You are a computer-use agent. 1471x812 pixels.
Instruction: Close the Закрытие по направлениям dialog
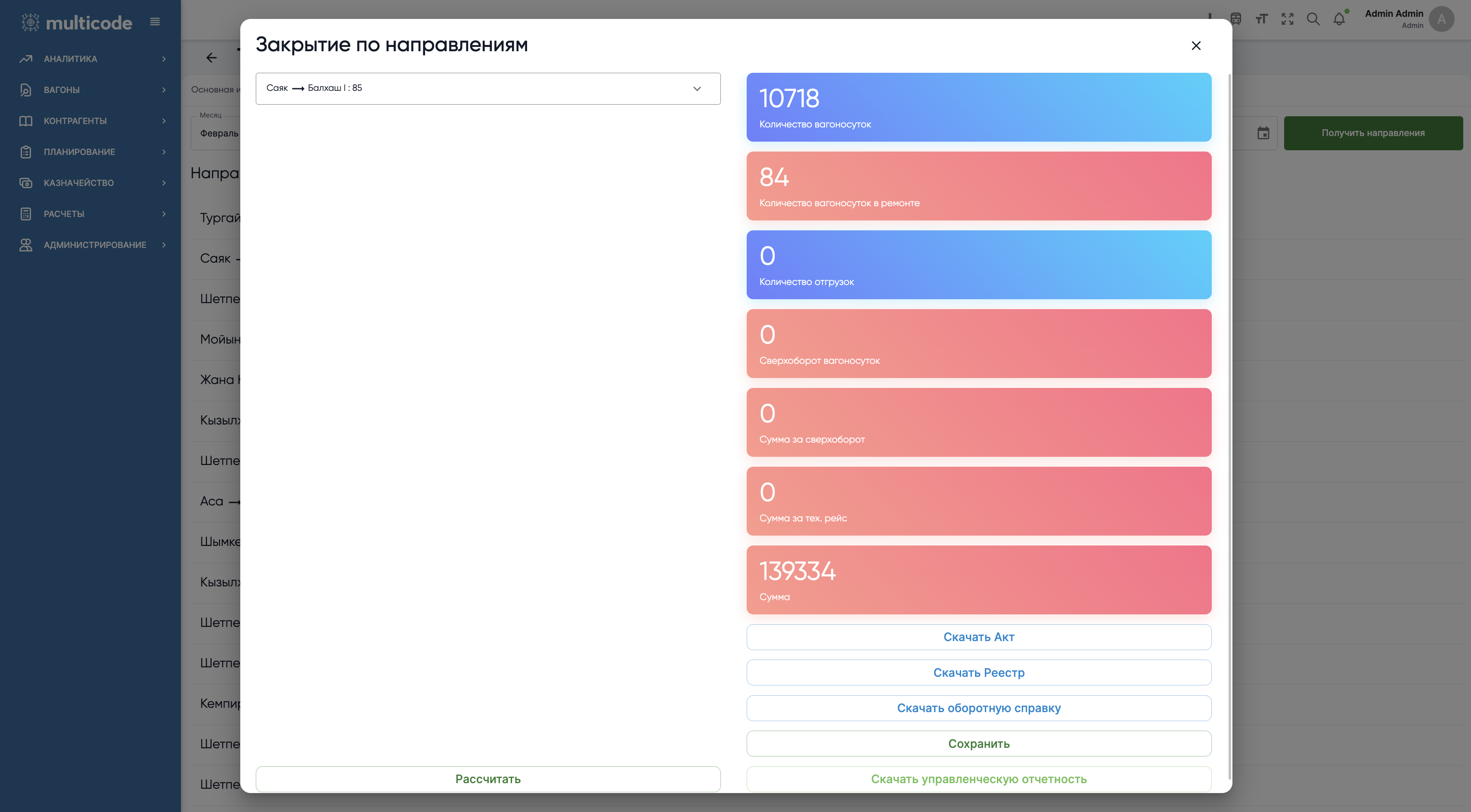point(1196,46)
